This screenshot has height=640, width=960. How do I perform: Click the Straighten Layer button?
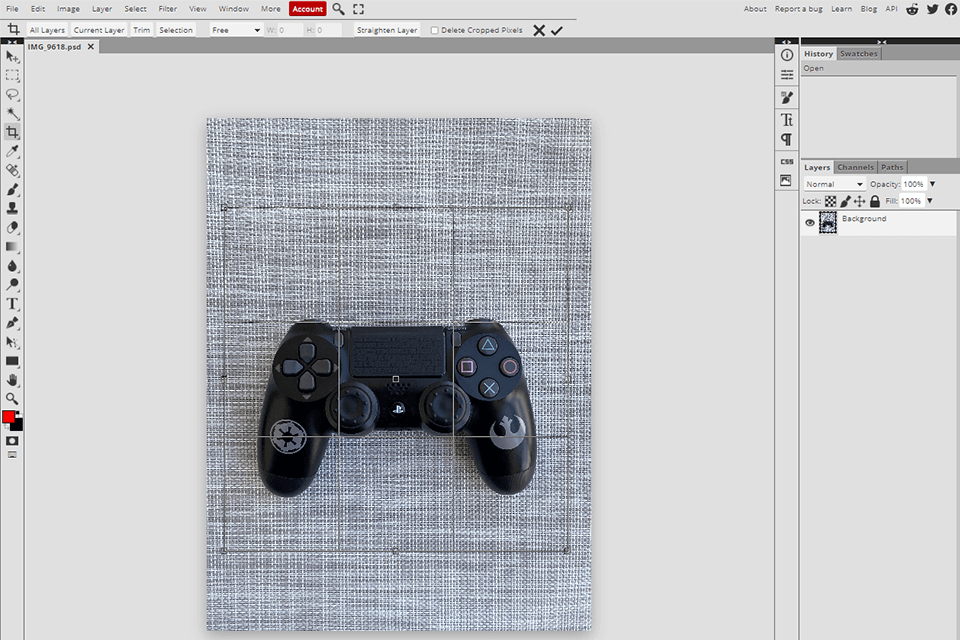387,30
